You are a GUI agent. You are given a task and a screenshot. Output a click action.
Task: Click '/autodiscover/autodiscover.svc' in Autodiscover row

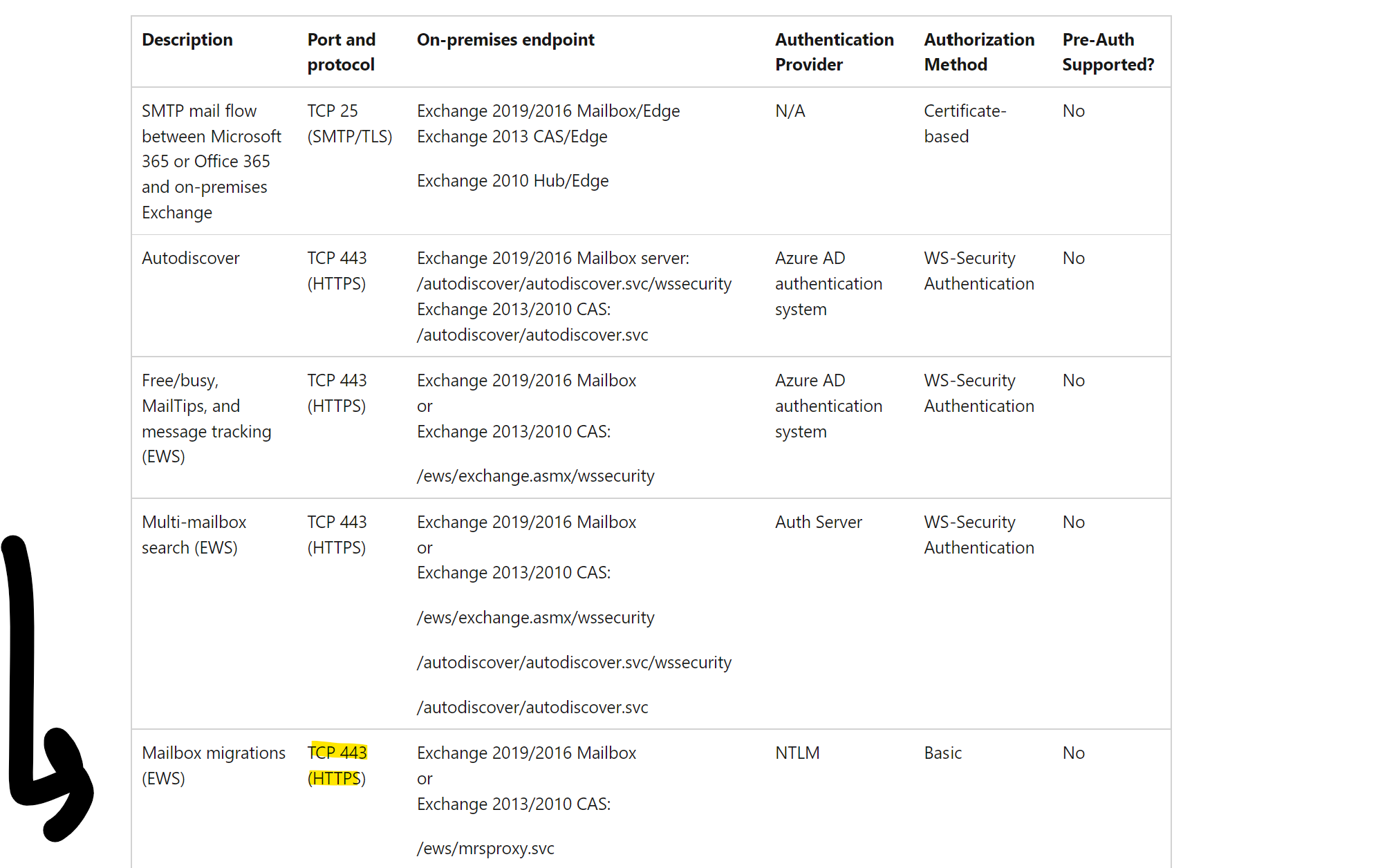532,335
